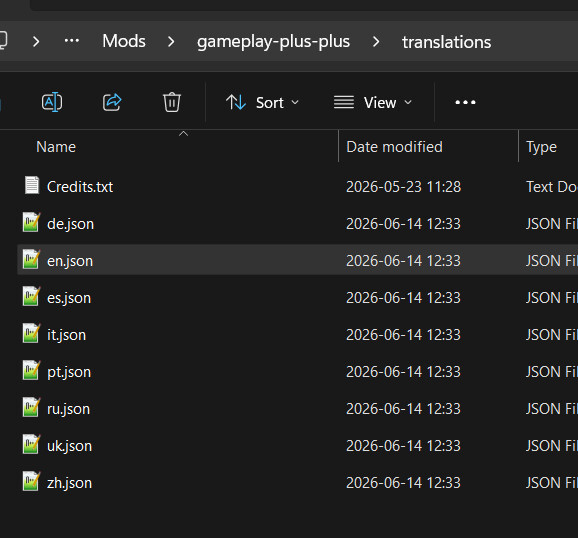Open the View dropdown
Viewport: 578px width, 538px height.
point(373,103)
